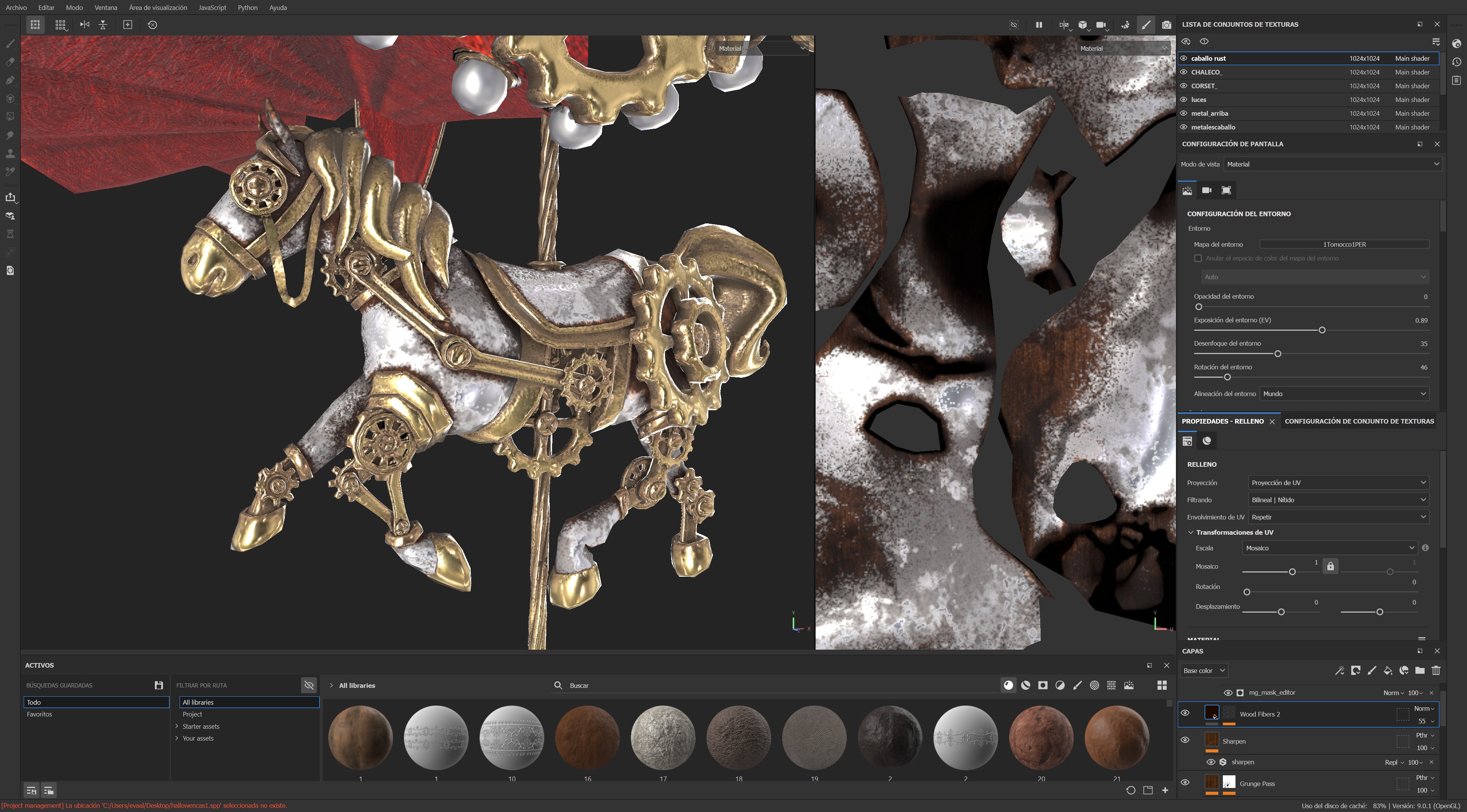Select Favoritos in saved searches
Viewport: 1467px width, 812px height.
point(39,714)
